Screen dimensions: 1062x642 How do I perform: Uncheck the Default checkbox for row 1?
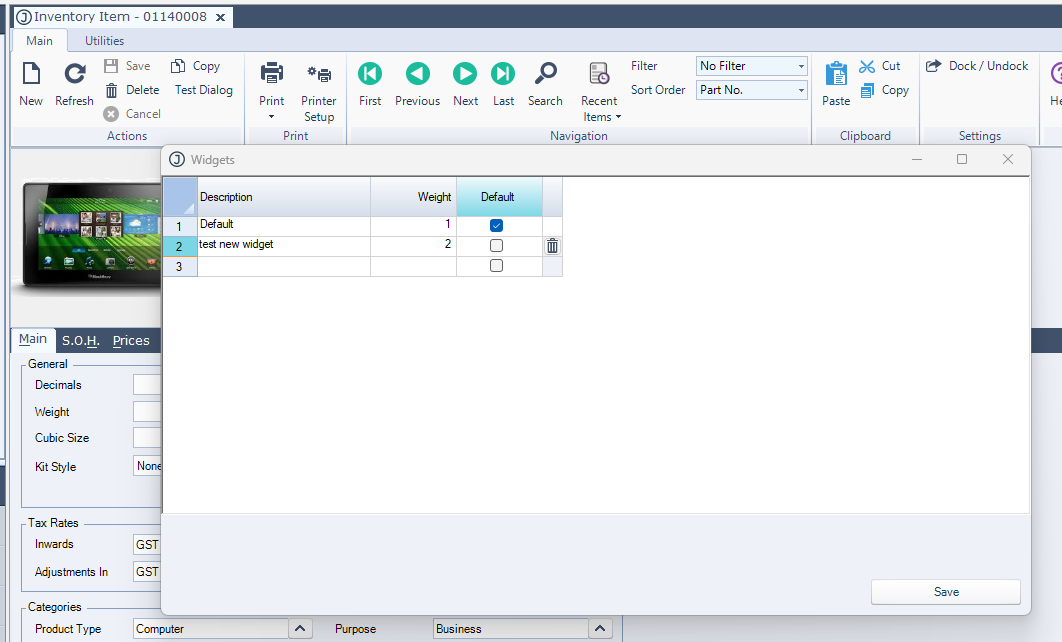pos(497,226)
